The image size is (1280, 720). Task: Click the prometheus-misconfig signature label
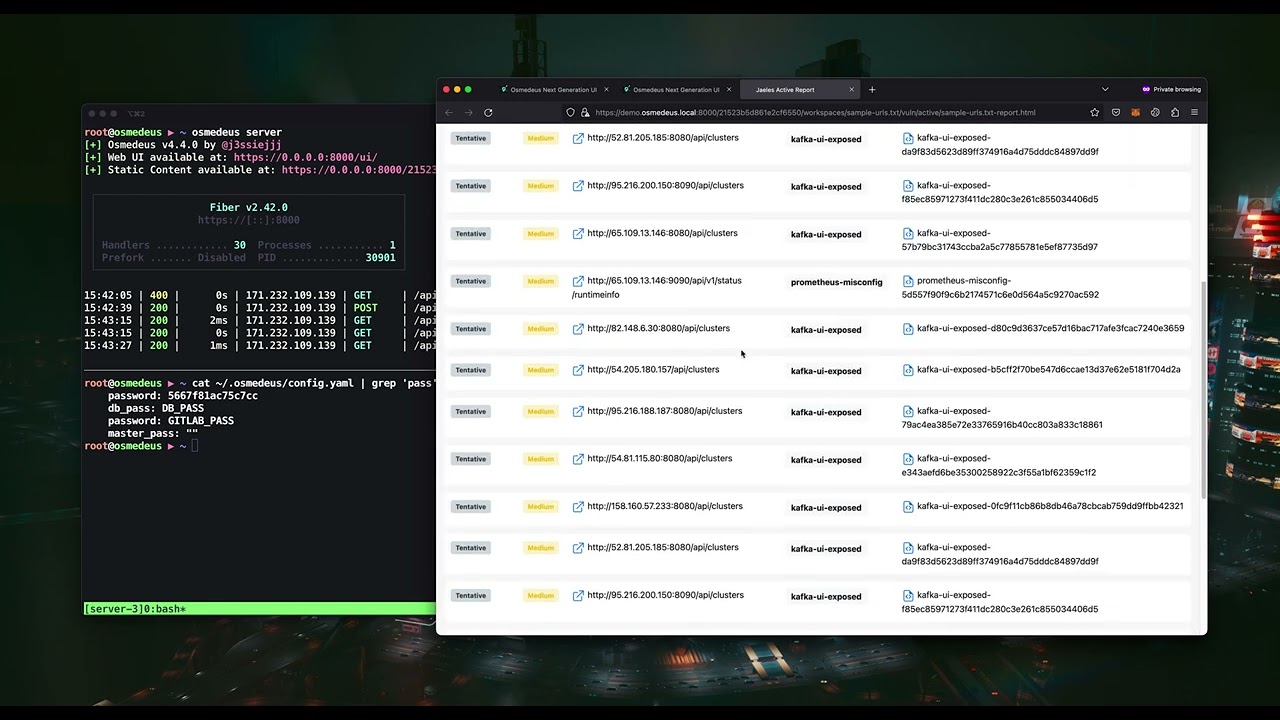tap(836, 282)
